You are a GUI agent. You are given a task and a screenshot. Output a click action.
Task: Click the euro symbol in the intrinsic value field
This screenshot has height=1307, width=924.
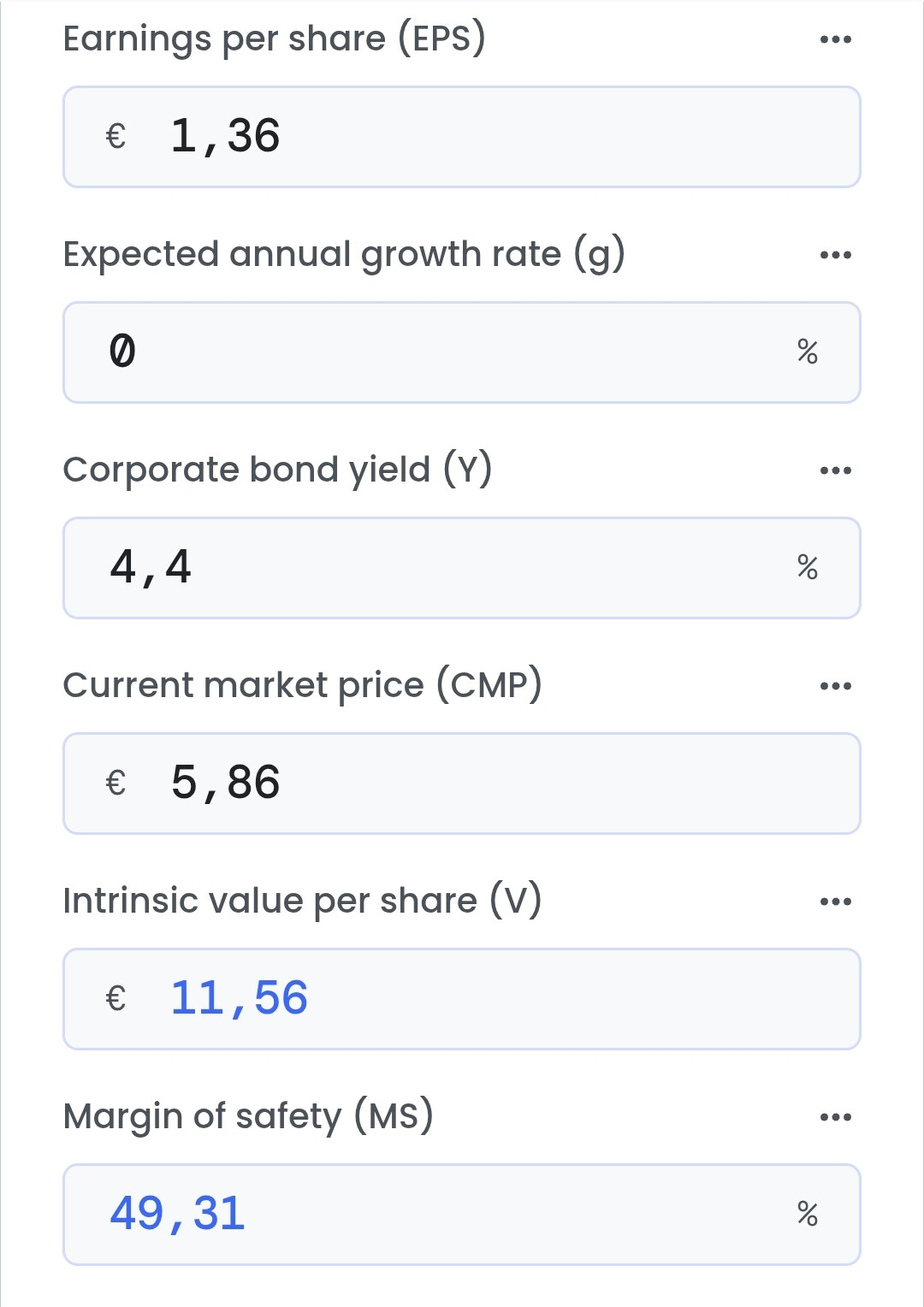[x=115, y=999]
